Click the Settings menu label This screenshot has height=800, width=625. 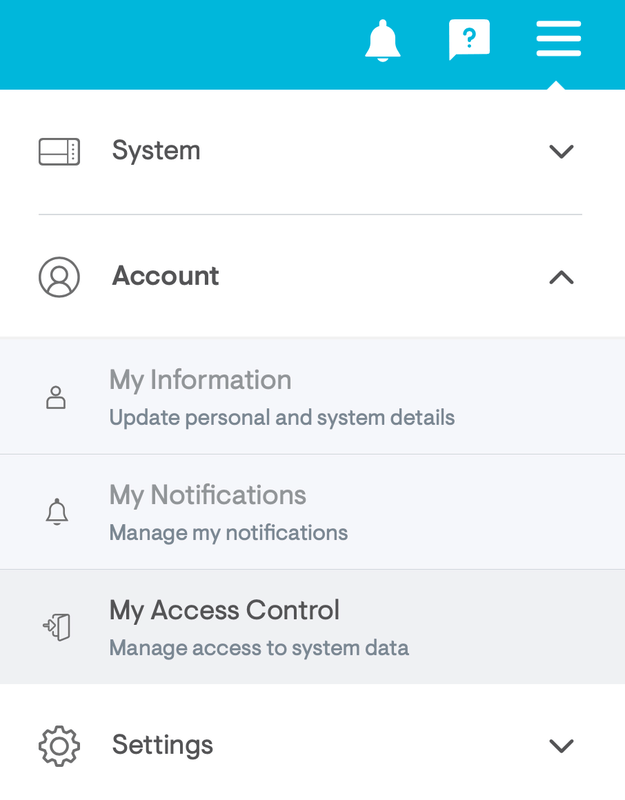point(162,745)
